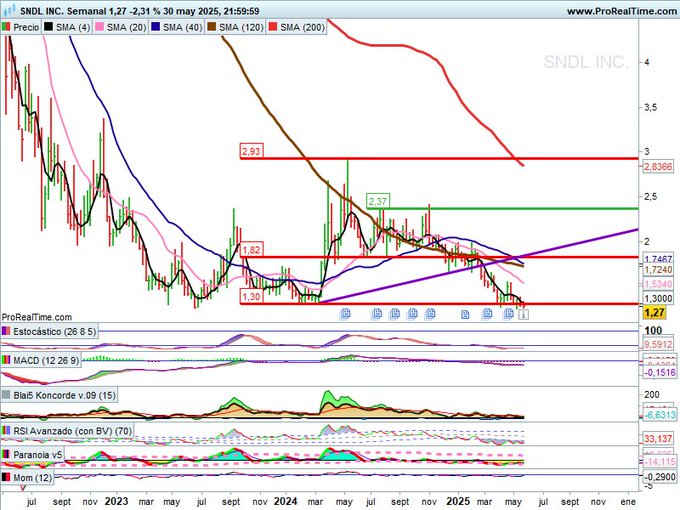The width and height of the screenshot is (680, 510).
Task: Click the pink SMA (20) color swatch
Action: click(100, 27)
